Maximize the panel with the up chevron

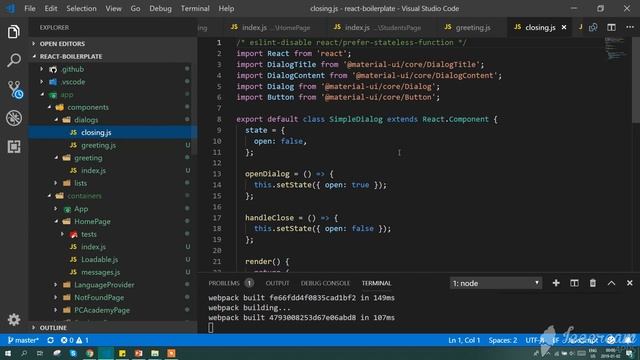(611, 283)
